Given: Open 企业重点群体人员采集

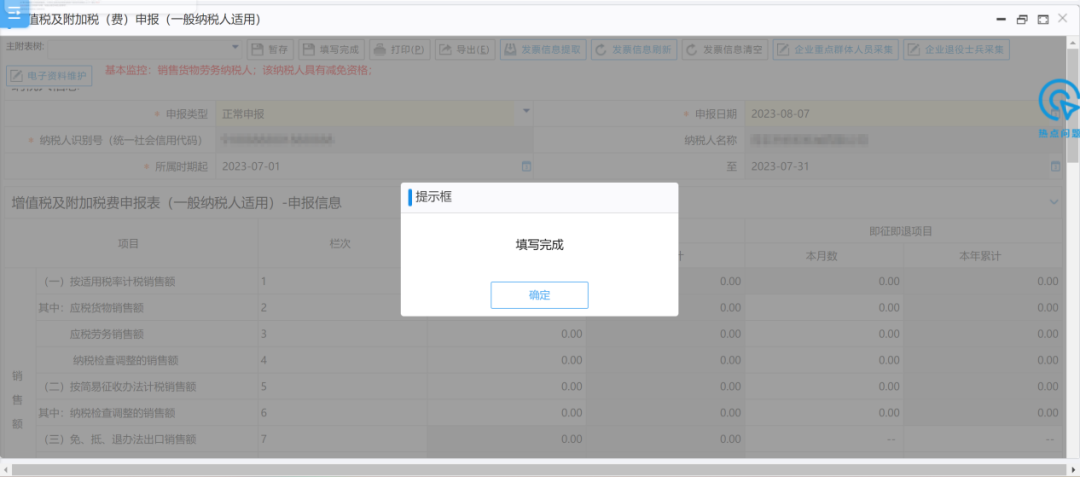Looking at the screenshot, I should [836, 49].
